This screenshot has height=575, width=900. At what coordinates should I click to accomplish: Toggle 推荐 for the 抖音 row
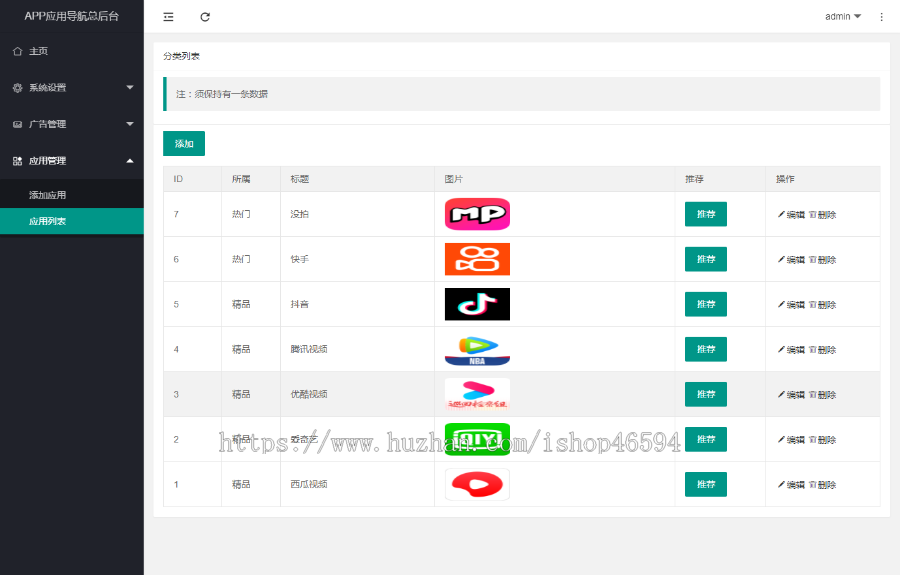click(x=705, y=304)
